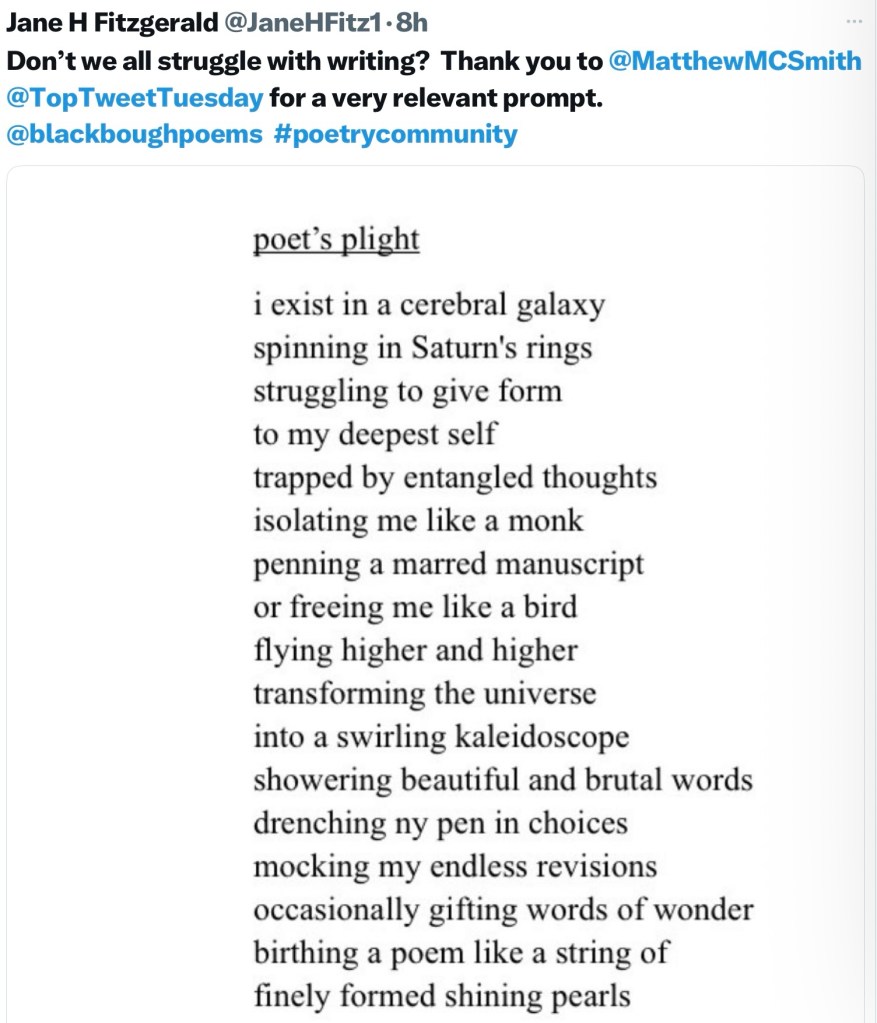The height and width of the screenshot is (1023, 877).
Task: Click the line "transforming the universe"
Action: (x=424, y=693)
